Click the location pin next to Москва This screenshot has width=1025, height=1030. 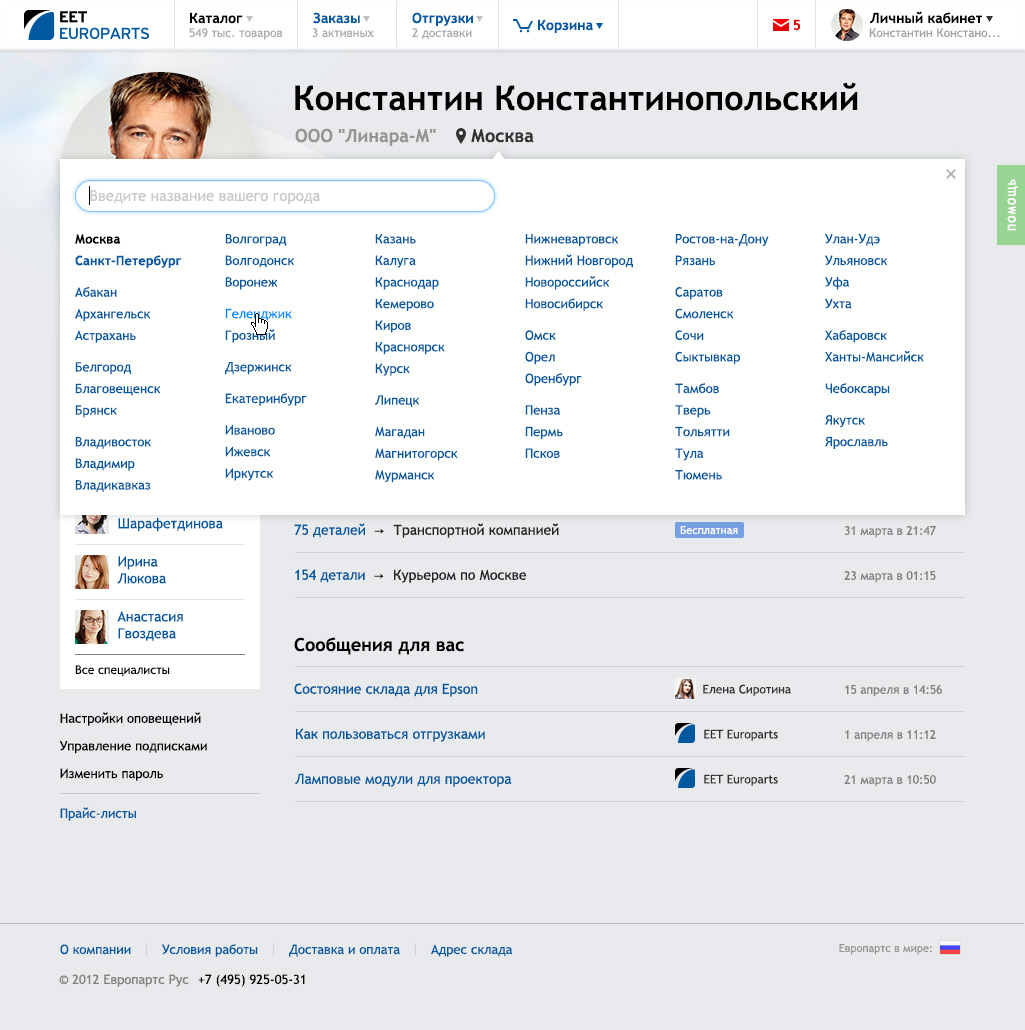(461, 136)
